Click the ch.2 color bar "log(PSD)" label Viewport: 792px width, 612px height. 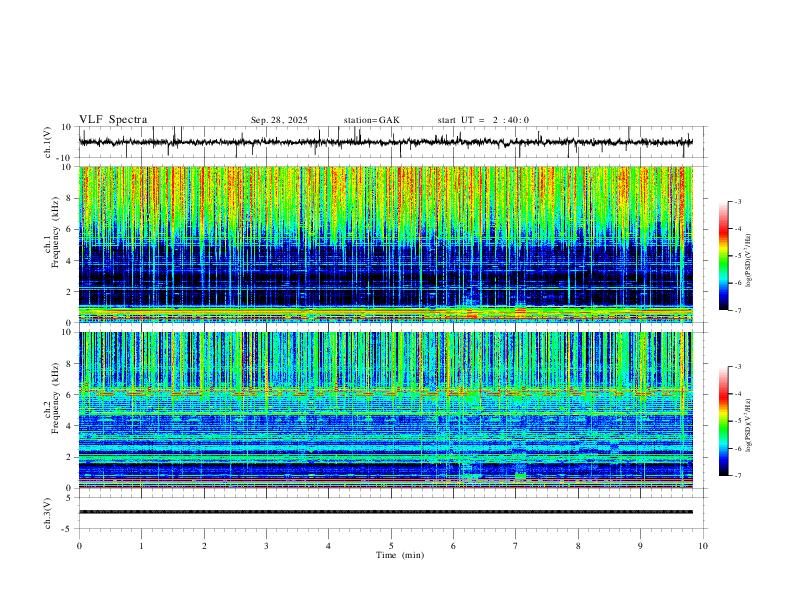pyautogui.click(x=749, y=425)
